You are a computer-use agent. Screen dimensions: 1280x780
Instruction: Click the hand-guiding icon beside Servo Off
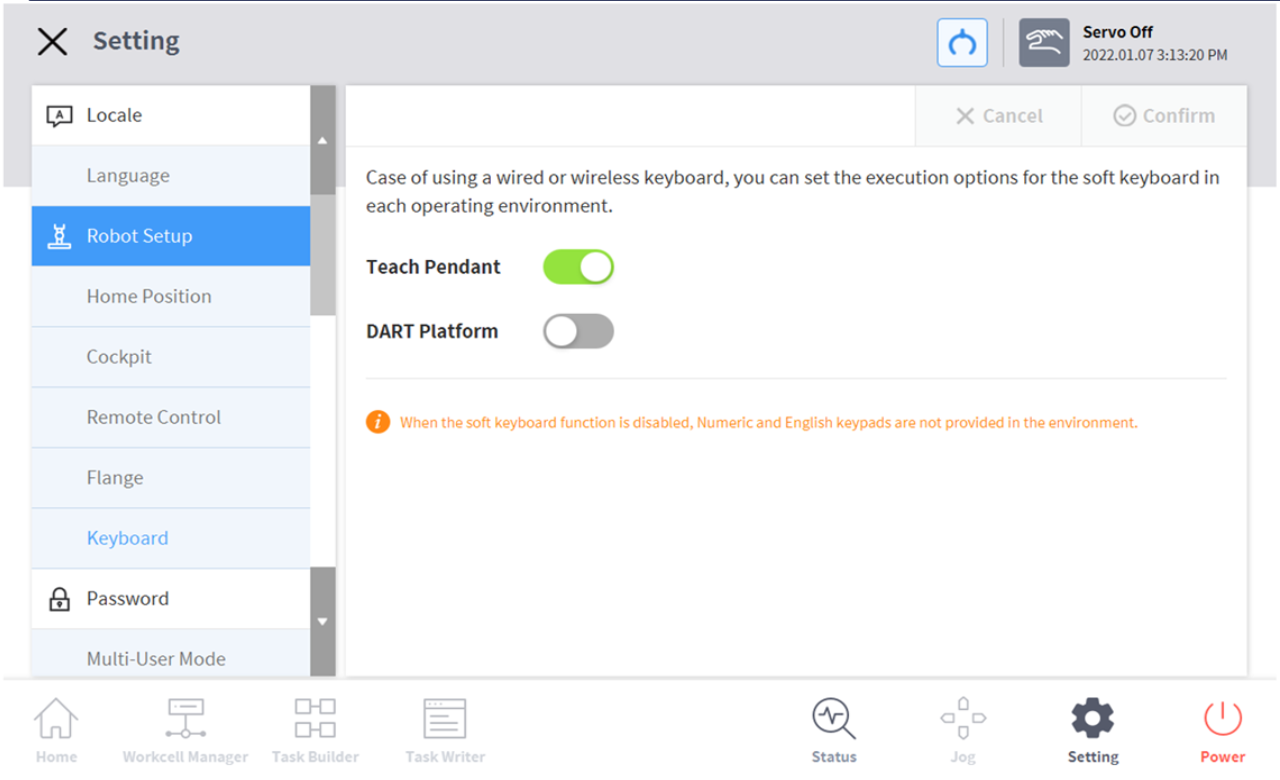point(1044,43)
